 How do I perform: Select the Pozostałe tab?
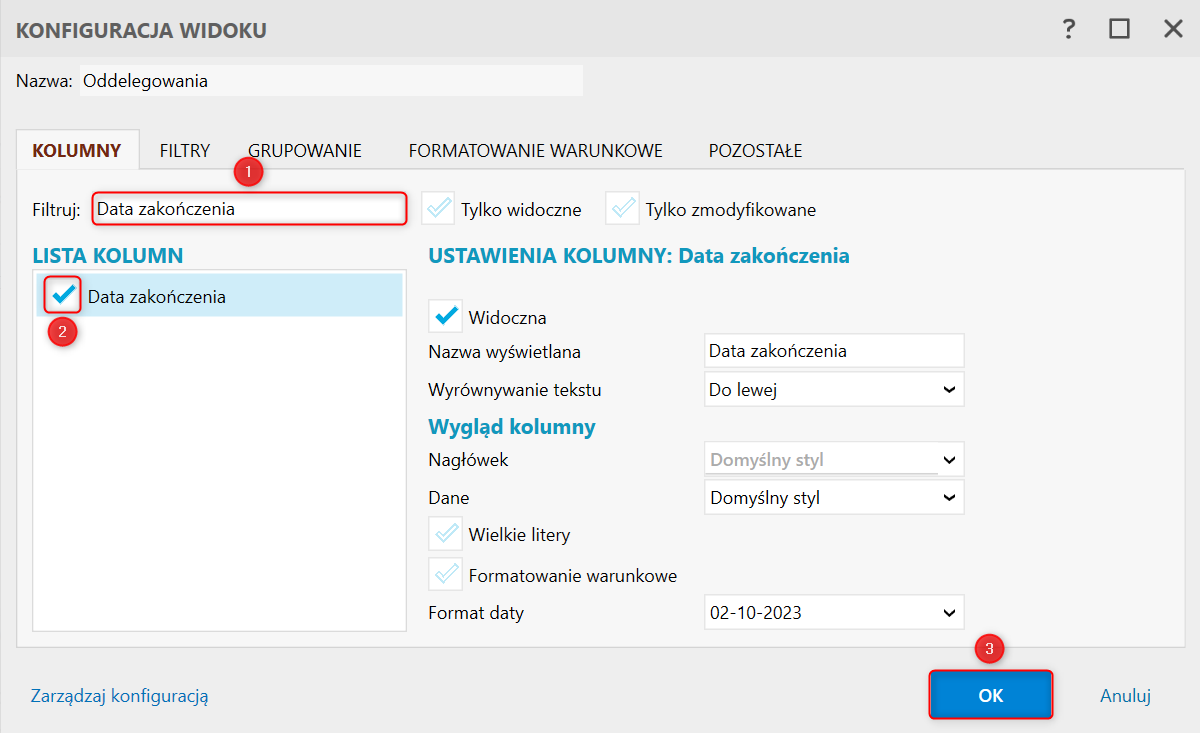coord(755,151)
